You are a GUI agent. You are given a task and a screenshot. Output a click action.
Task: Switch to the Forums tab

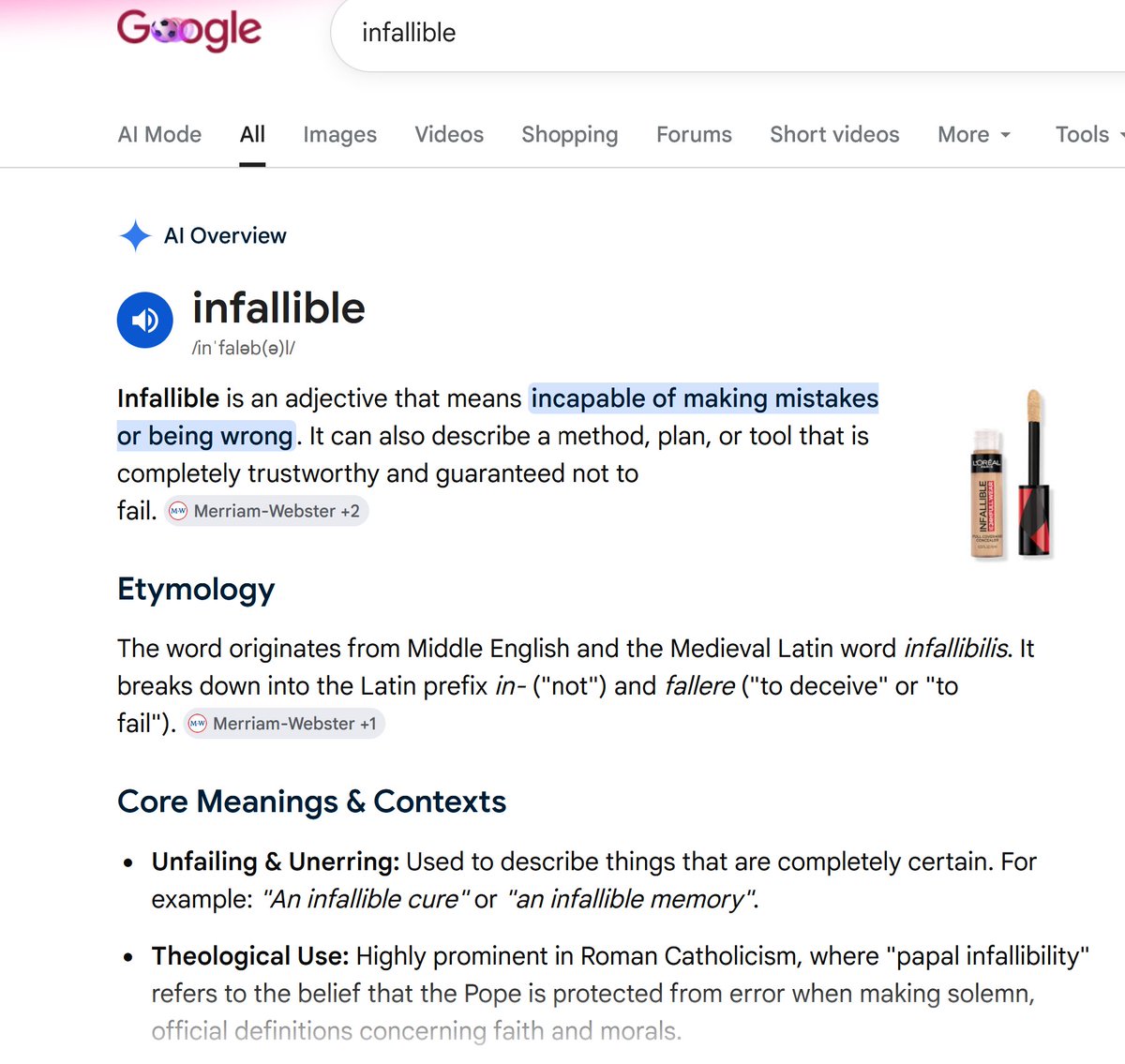[694, 135]
